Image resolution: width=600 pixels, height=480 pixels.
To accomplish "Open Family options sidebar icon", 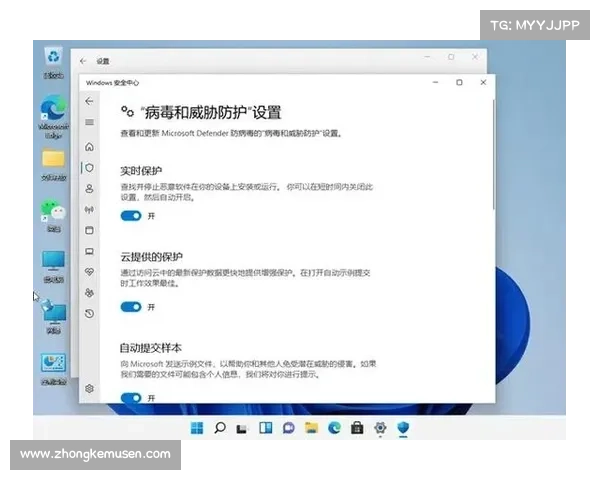I will click(x=89, y=293).
